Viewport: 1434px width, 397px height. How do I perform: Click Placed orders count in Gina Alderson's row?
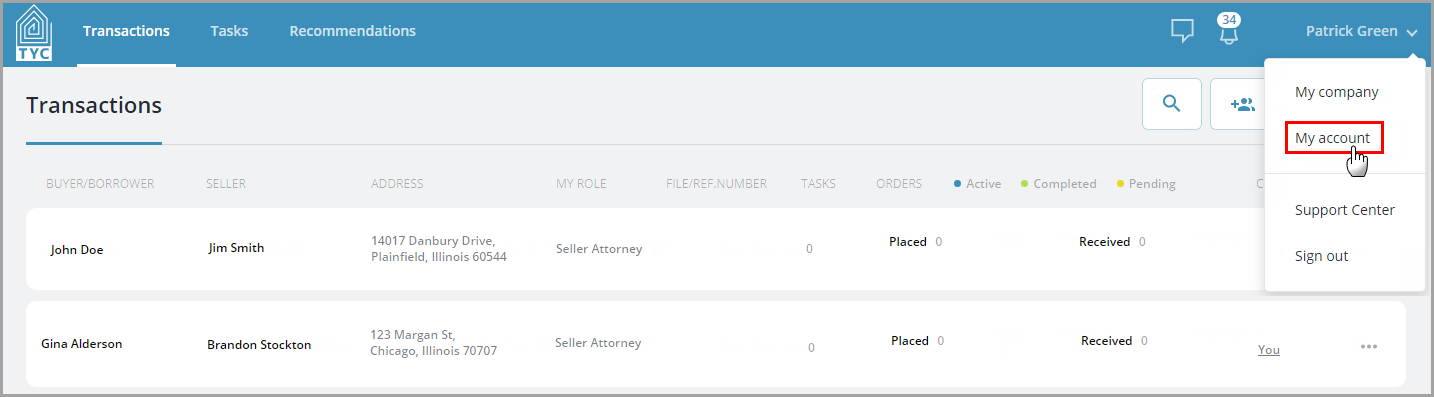918,341
